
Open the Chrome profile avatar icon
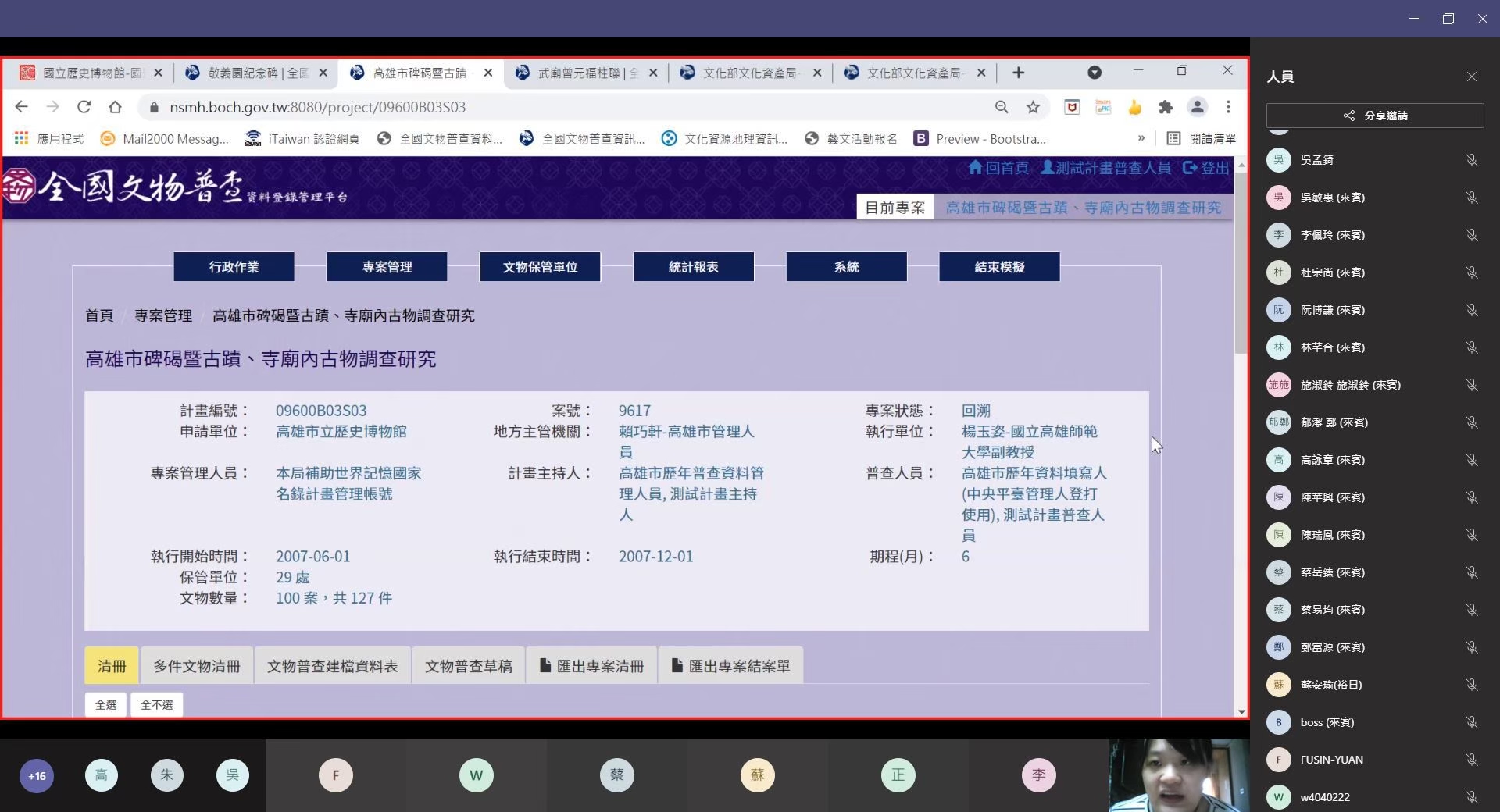(x=1197, y=107)
